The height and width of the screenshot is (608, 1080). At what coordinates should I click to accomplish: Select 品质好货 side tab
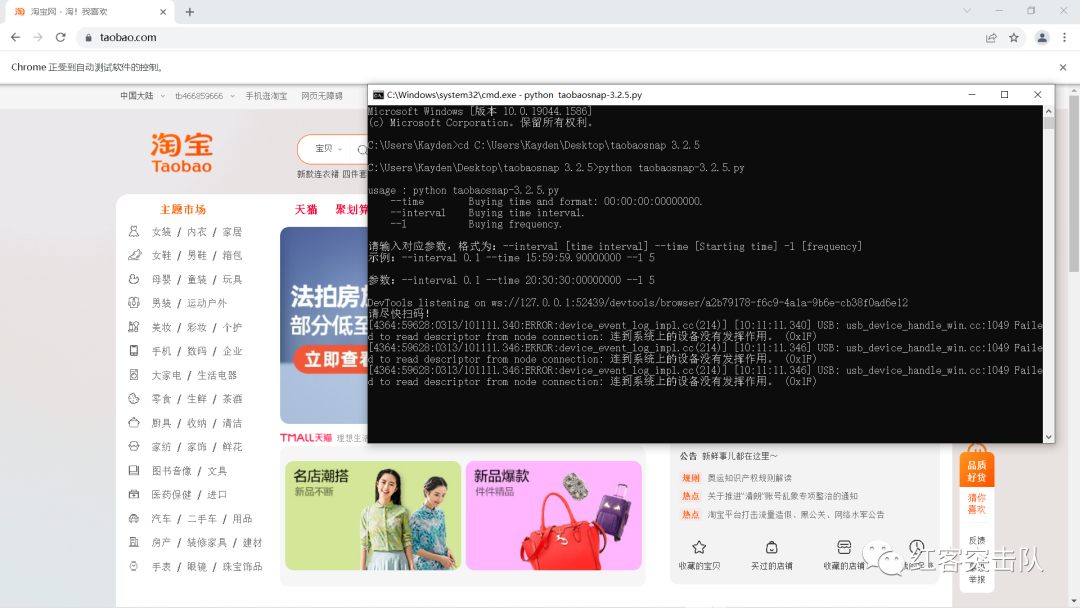(x=977, y=471)
